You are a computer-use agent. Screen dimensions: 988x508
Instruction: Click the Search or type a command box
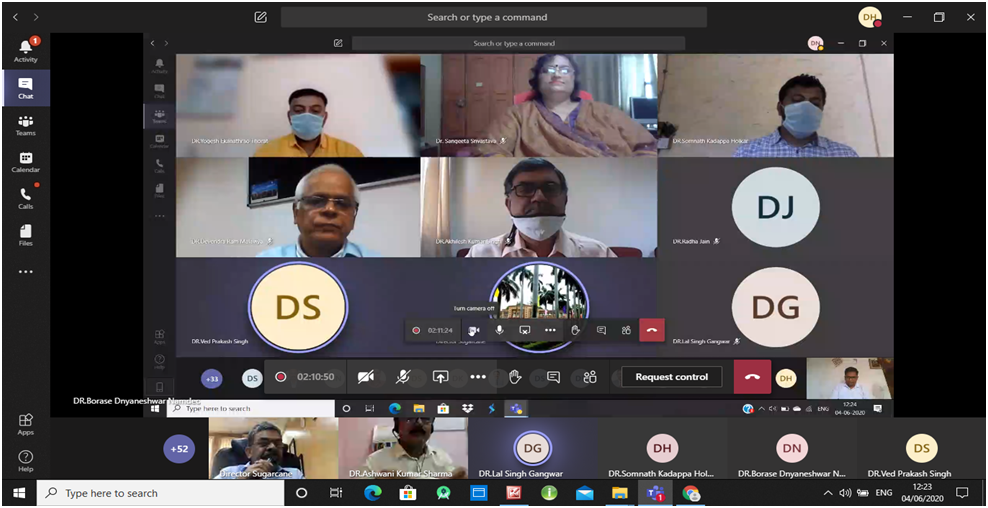coord(493,17)
